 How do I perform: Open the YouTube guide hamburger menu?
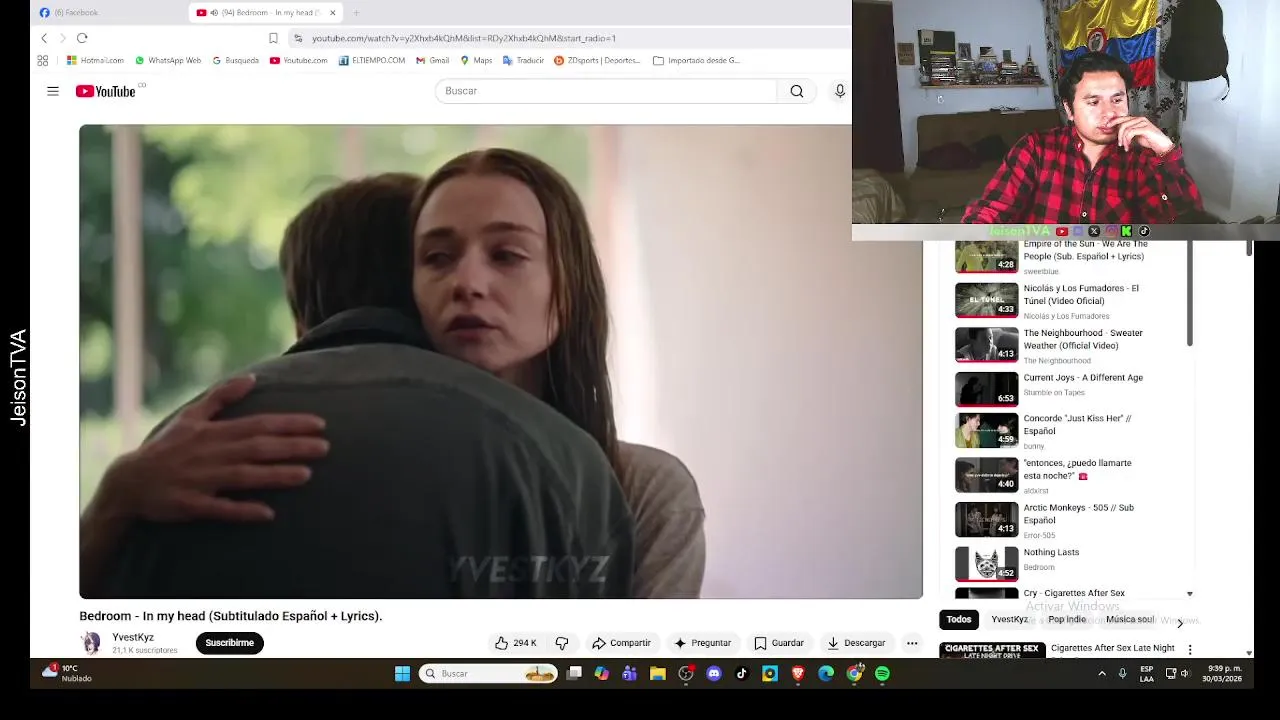[53, 91]
